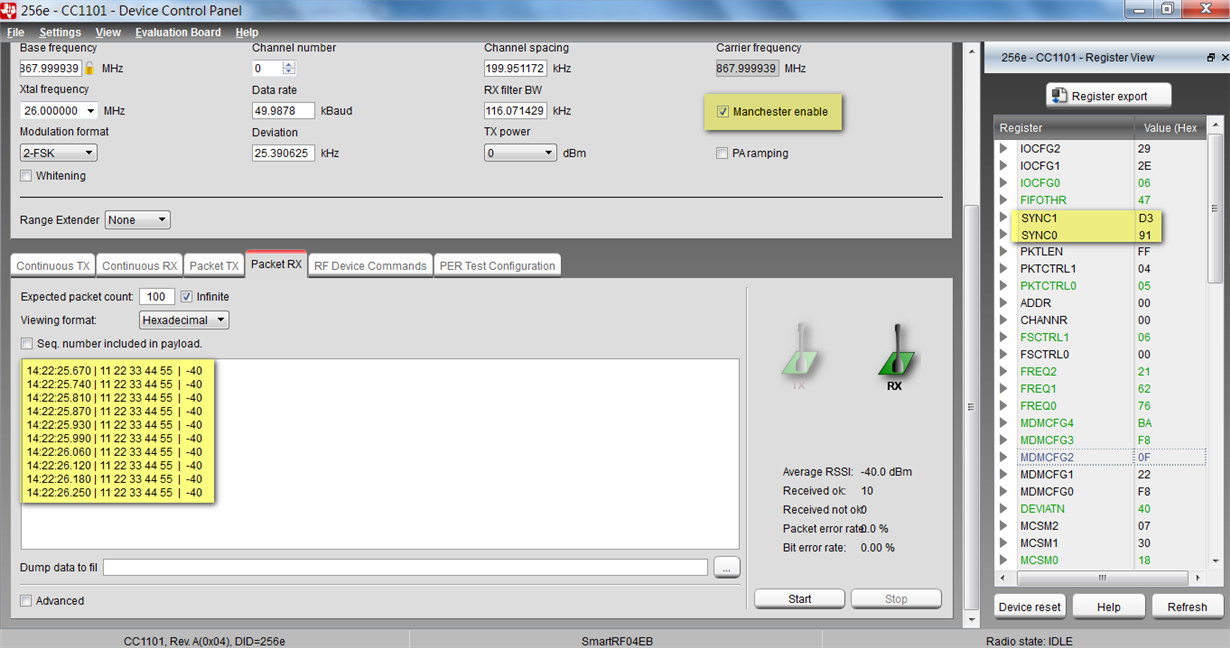Expand the MDMCFG2 register row
The width and height of the screenshot is (1230, 648).
1004,457
